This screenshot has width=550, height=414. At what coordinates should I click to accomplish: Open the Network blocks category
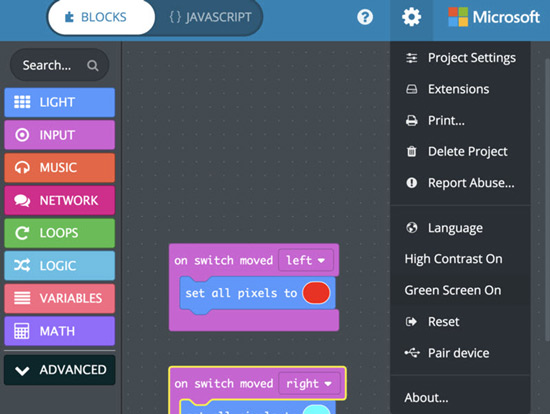tap(59, 200)
